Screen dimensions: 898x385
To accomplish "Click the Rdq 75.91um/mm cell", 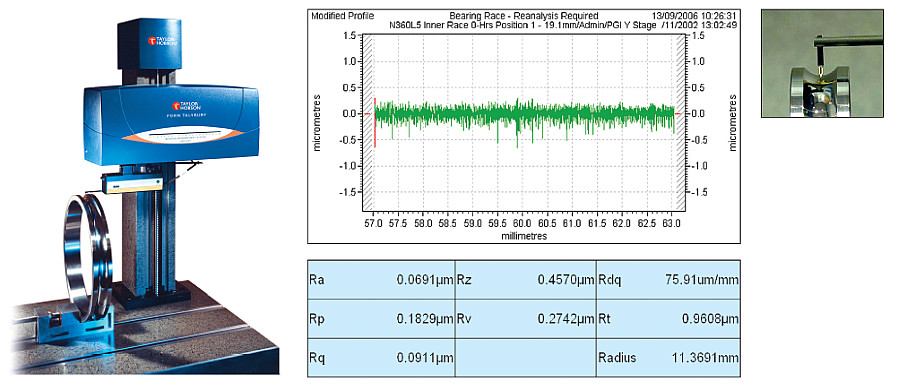I will [668, 280].
